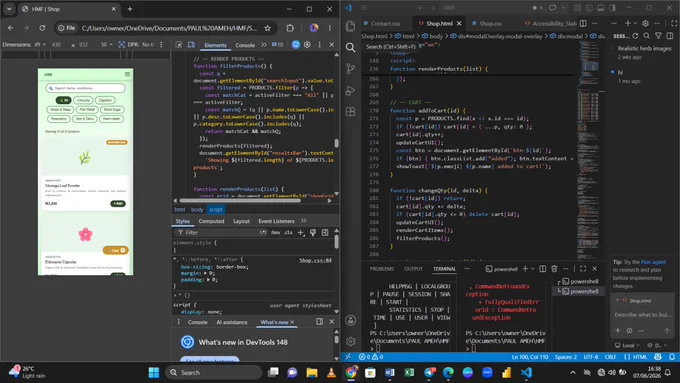This screenshot has height=383, width=680.
Task: Open Source Control view in VS Code
Action: 350,69
